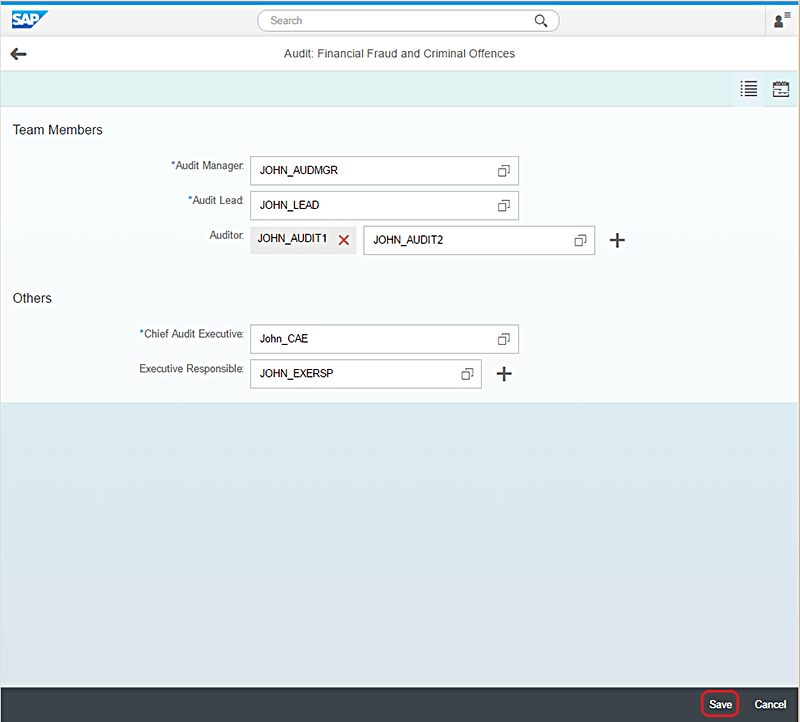Click the search magnifier icon
Viewport: 800px width, 722px height.
[541, 20]
